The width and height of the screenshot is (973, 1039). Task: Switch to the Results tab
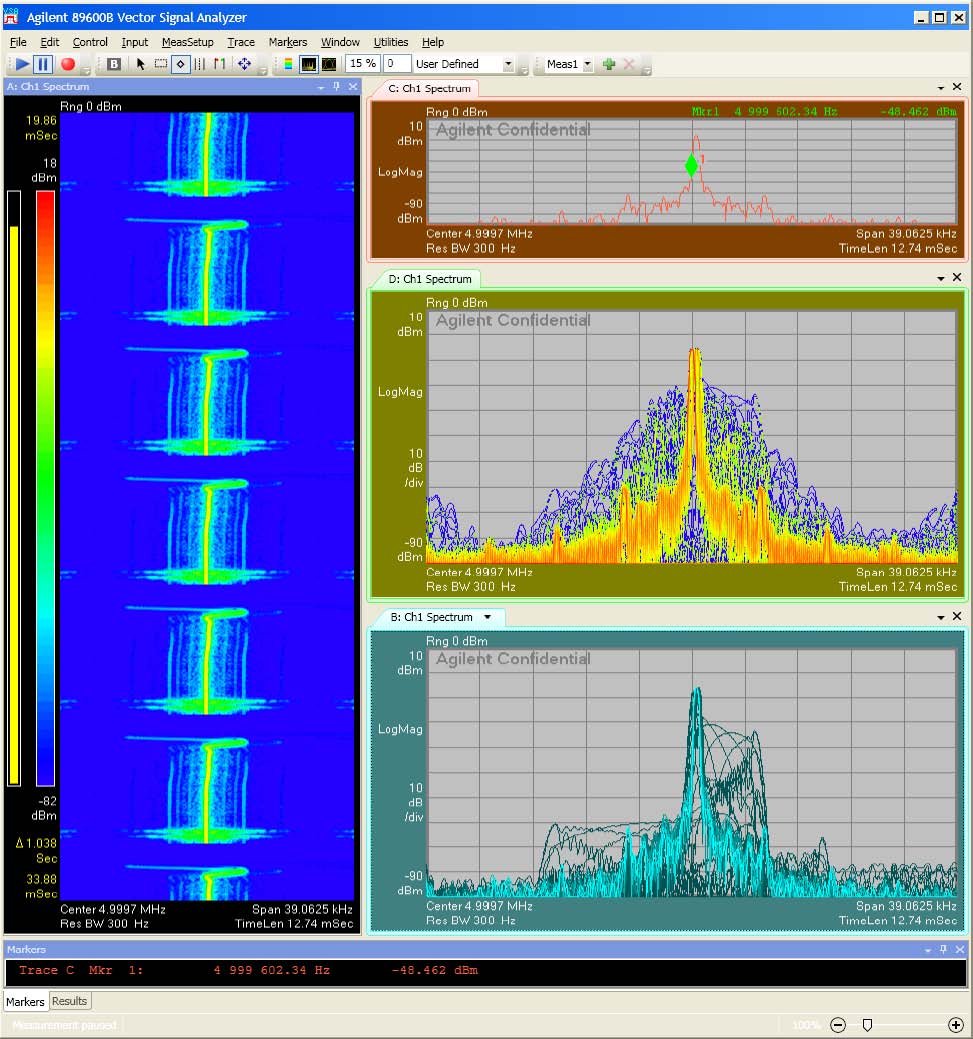point(70,1001)
